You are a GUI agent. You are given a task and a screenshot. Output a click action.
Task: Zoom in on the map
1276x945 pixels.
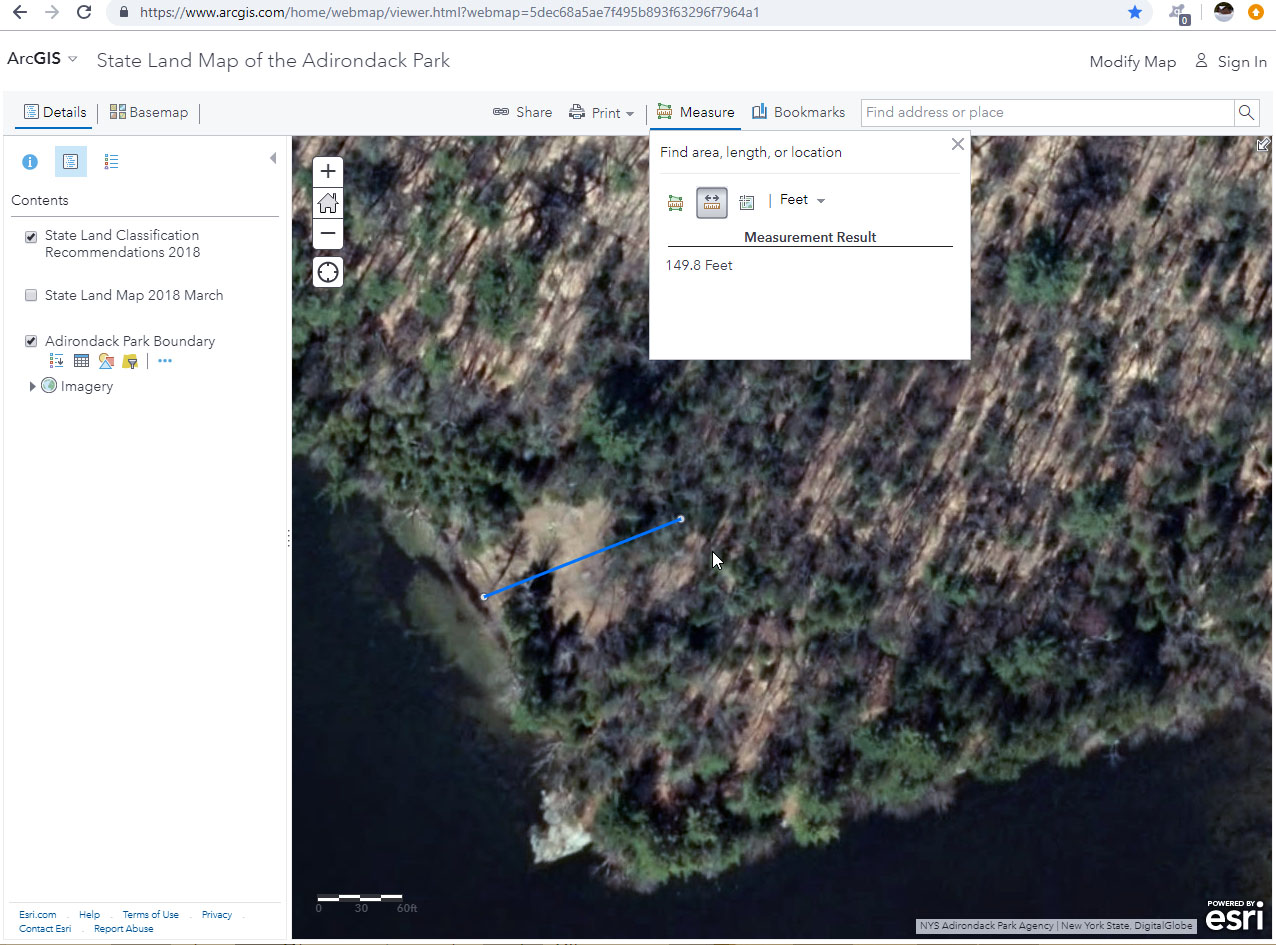click(328, 172)
